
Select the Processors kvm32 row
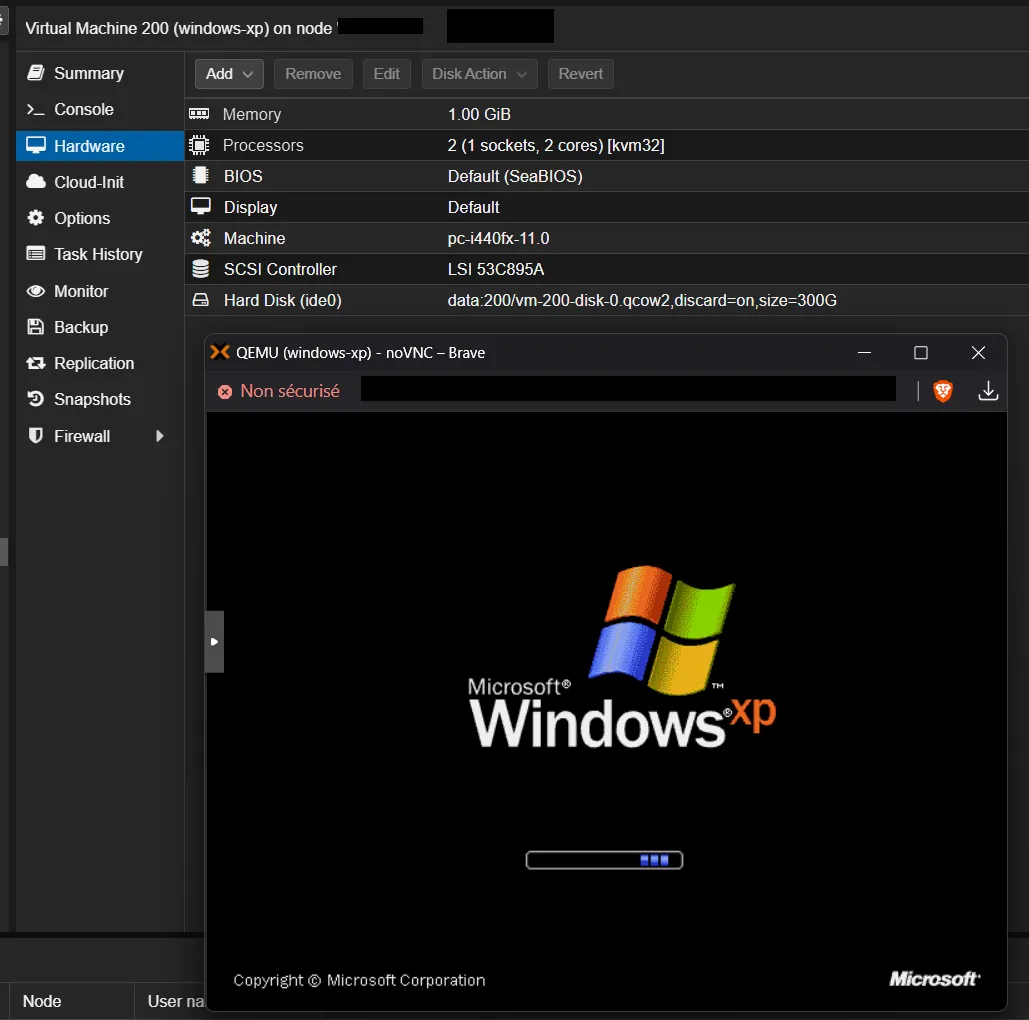606,145
